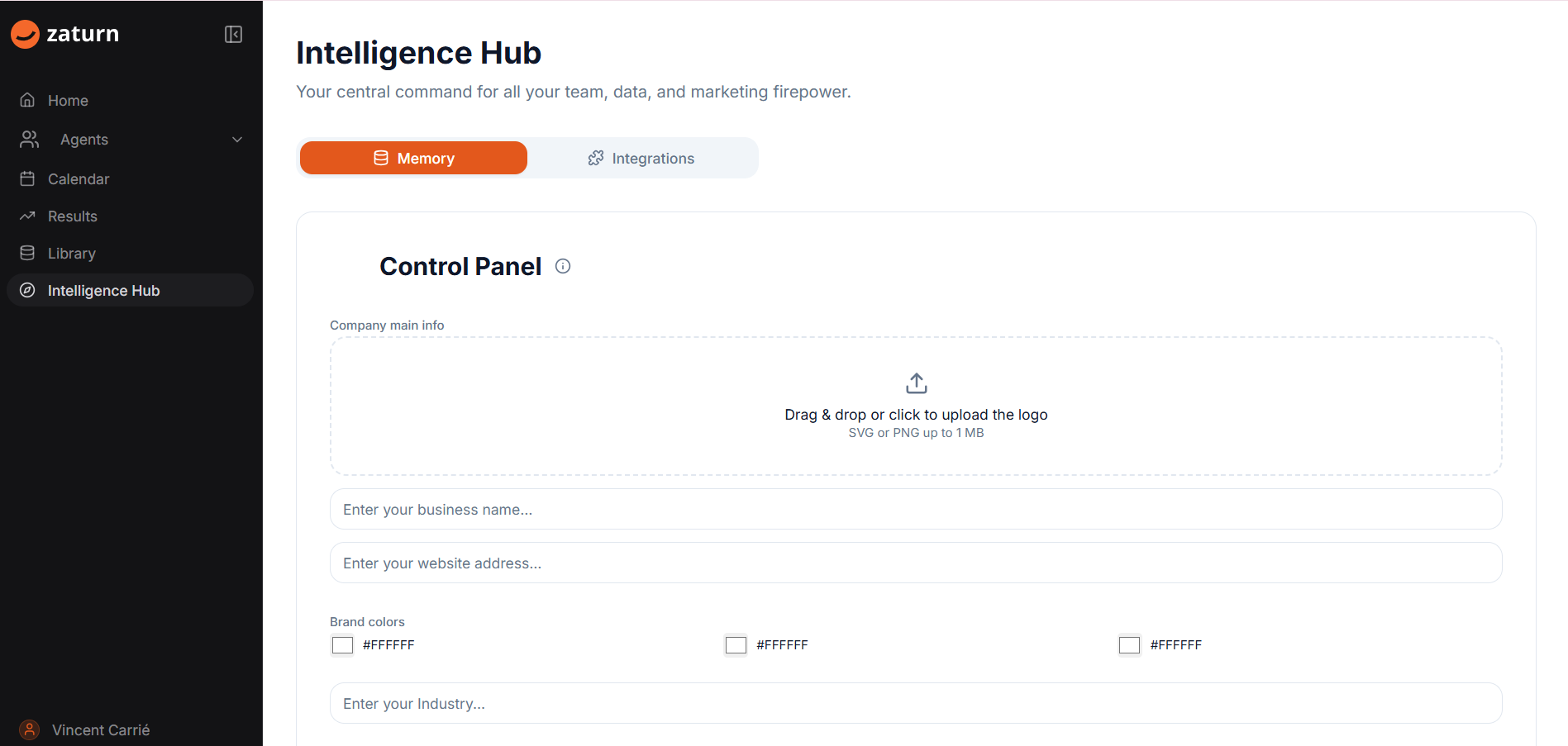
Task: Collapse the sidebar with the panel icon
Action: 233,34
